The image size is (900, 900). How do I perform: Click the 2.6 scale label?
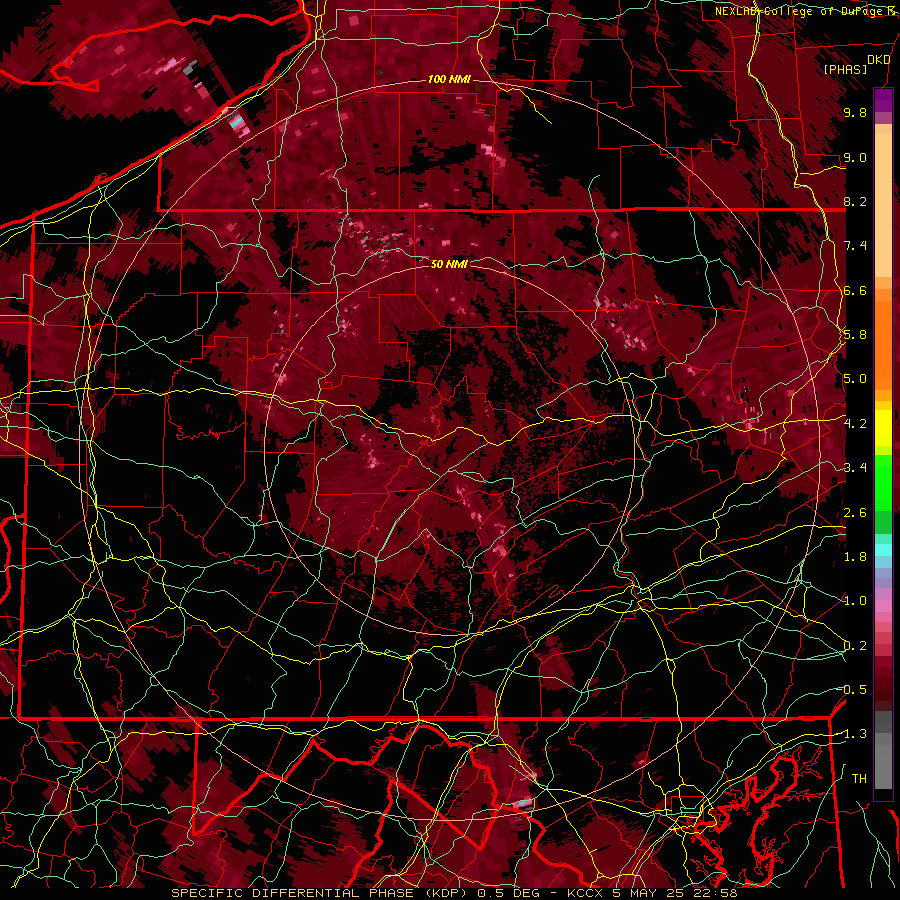tap(855, 513)
